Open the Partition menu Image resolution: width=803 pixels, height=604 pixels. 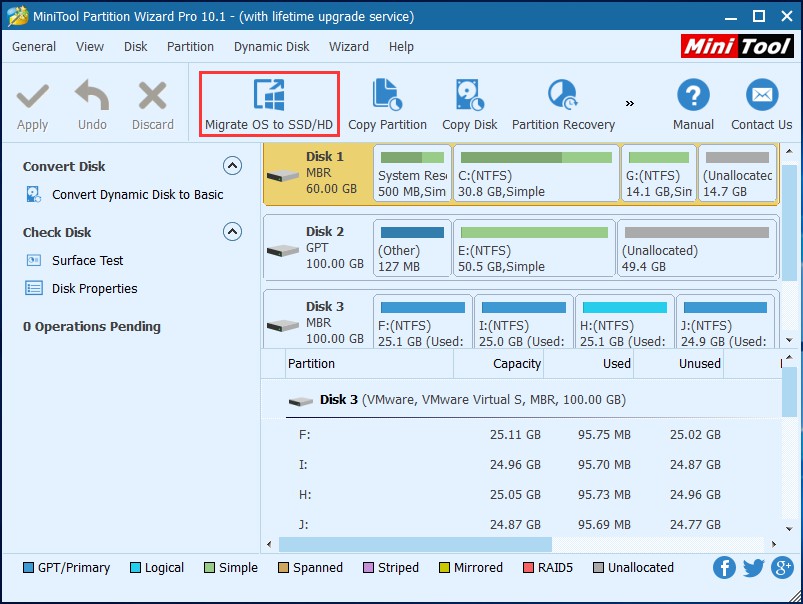pos(190,46)
